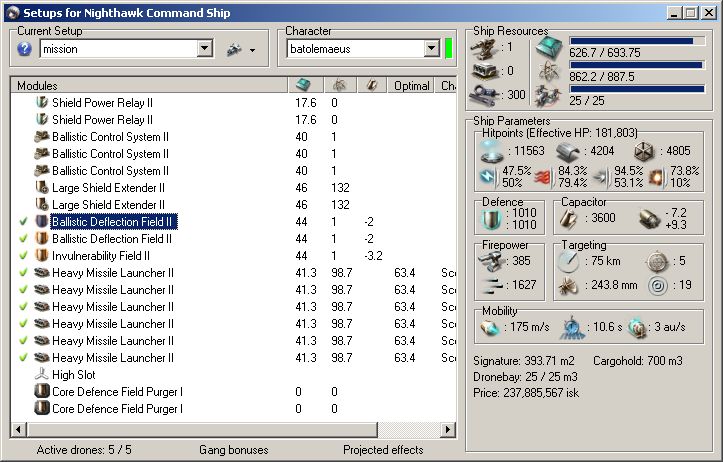This screenshot has width=723, height=462.
Task: Open Active drones: 5 / 5
Action: pos(84,450)
